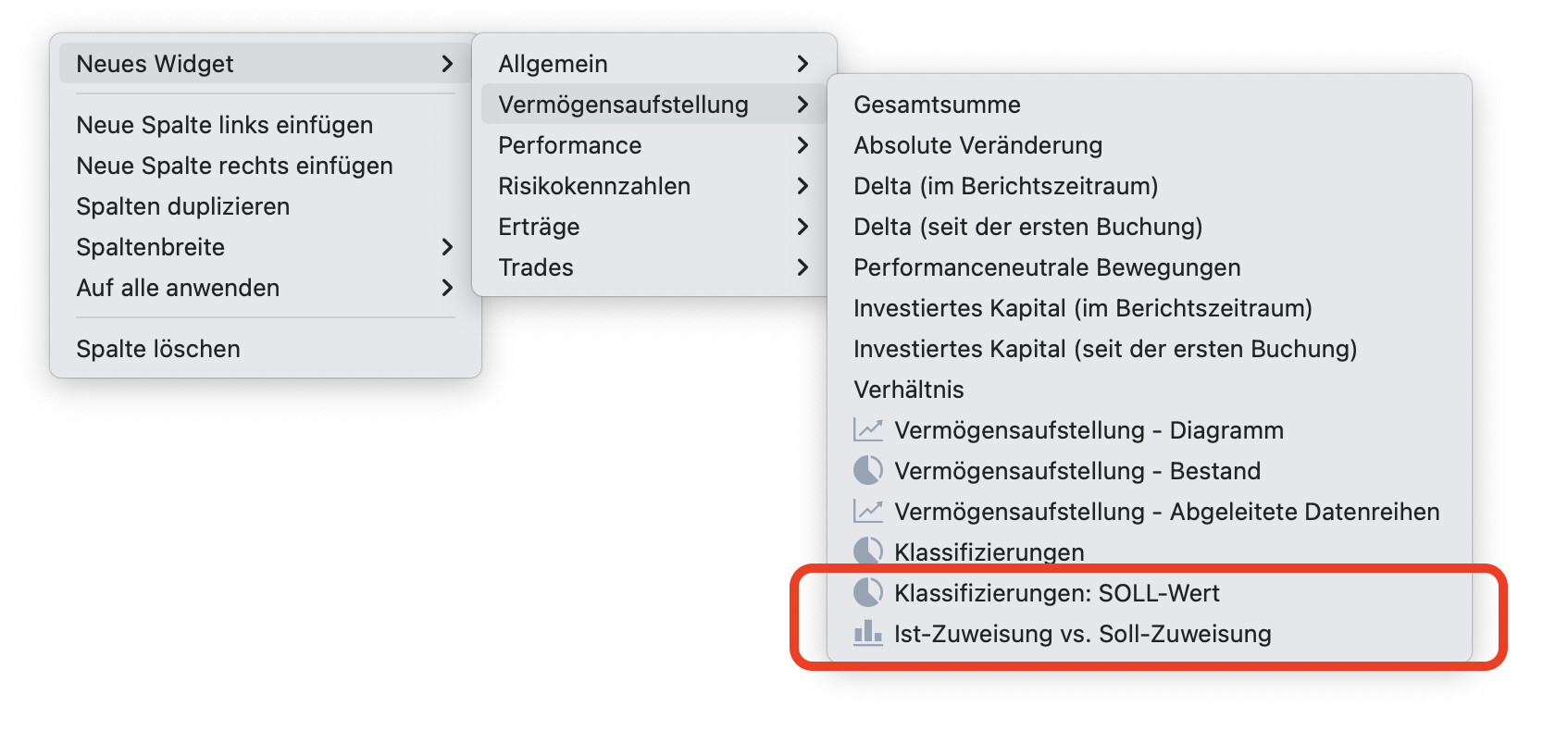Click the line chart icon beside Vermögensaufstellung - Diagramm

pos(867,430)
